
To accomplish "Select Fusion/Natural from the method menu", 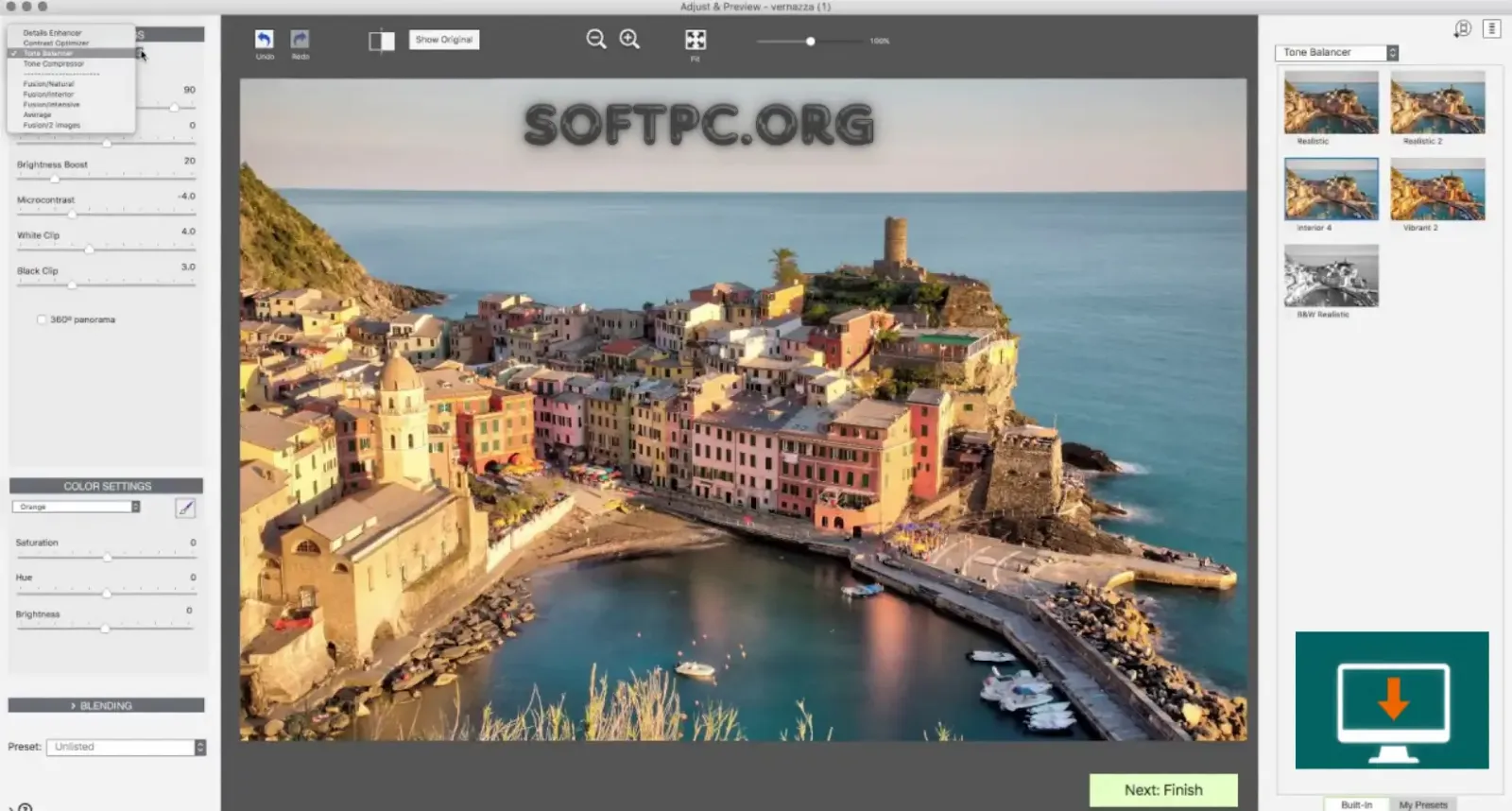I will click(x=48, y=84).
